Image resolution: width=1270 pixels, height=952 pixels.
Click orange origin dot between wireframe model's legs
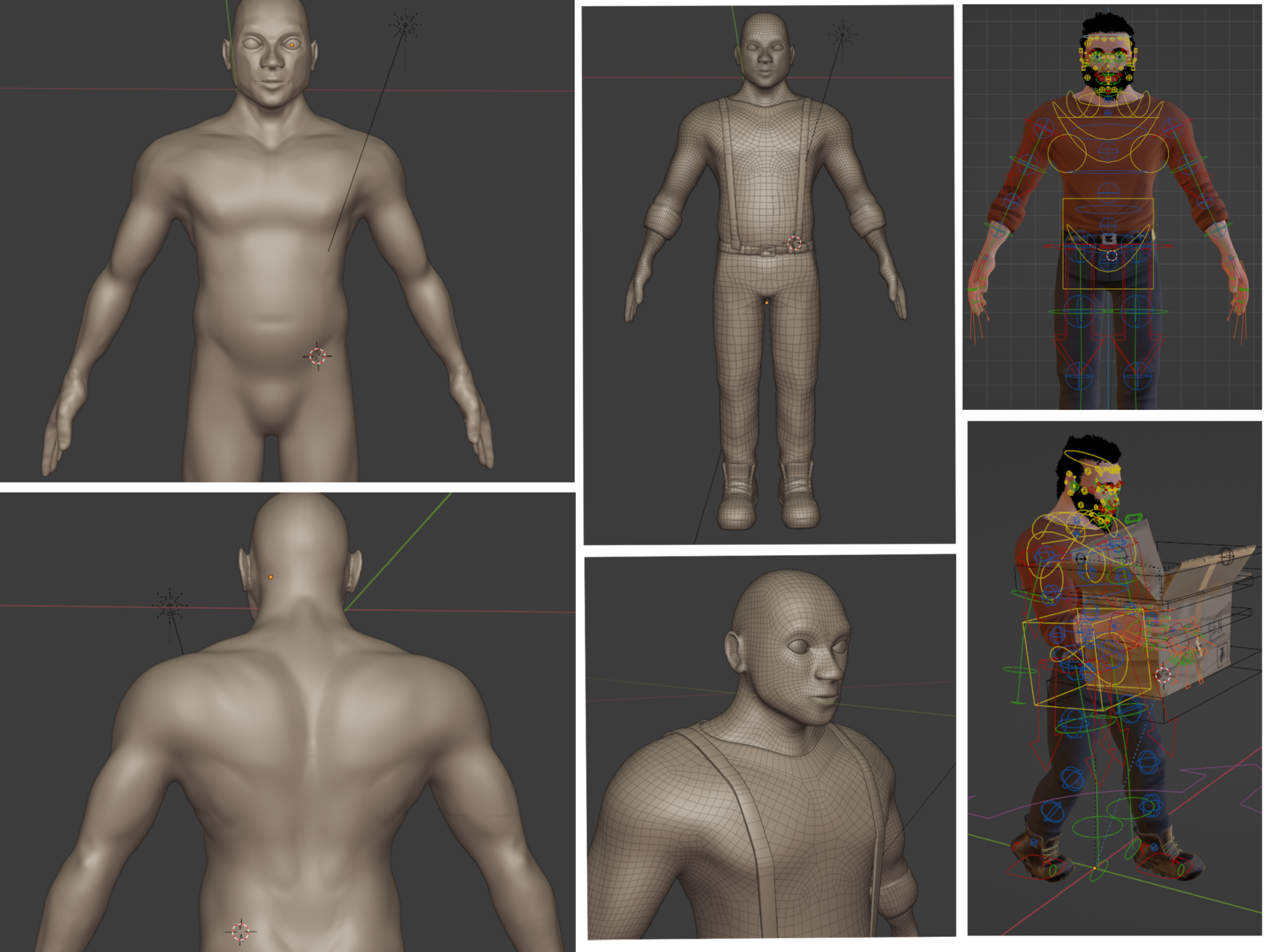pos(766,303)
